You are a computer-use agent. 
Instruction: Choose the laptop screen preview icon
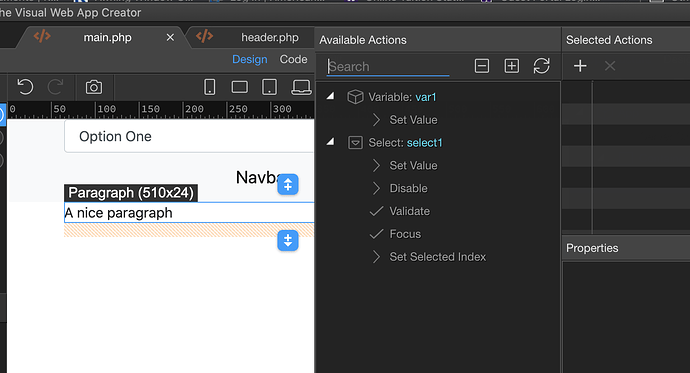[301, 87]
